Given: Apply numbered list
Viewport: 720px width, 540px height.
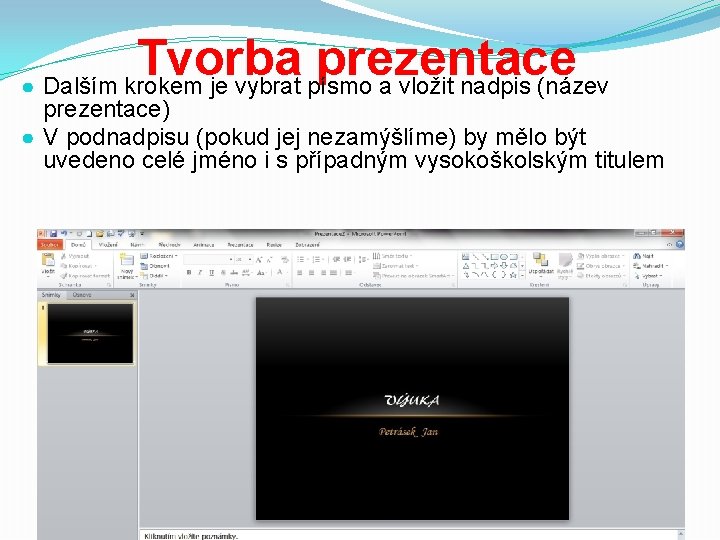Looking at the screenshot, I should (318, 259).
